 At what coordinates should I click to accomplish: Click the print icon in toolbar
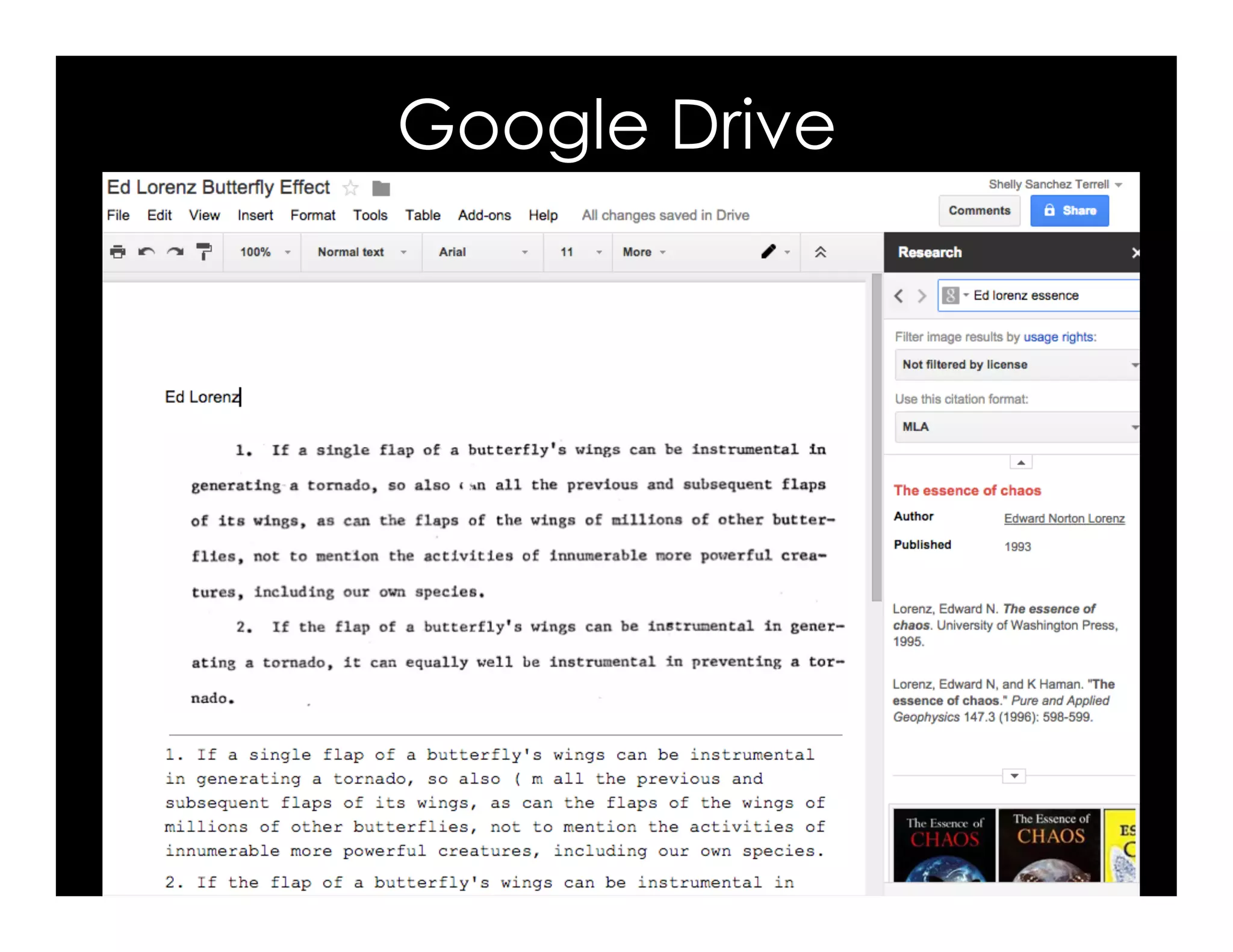tap(118, 252)
